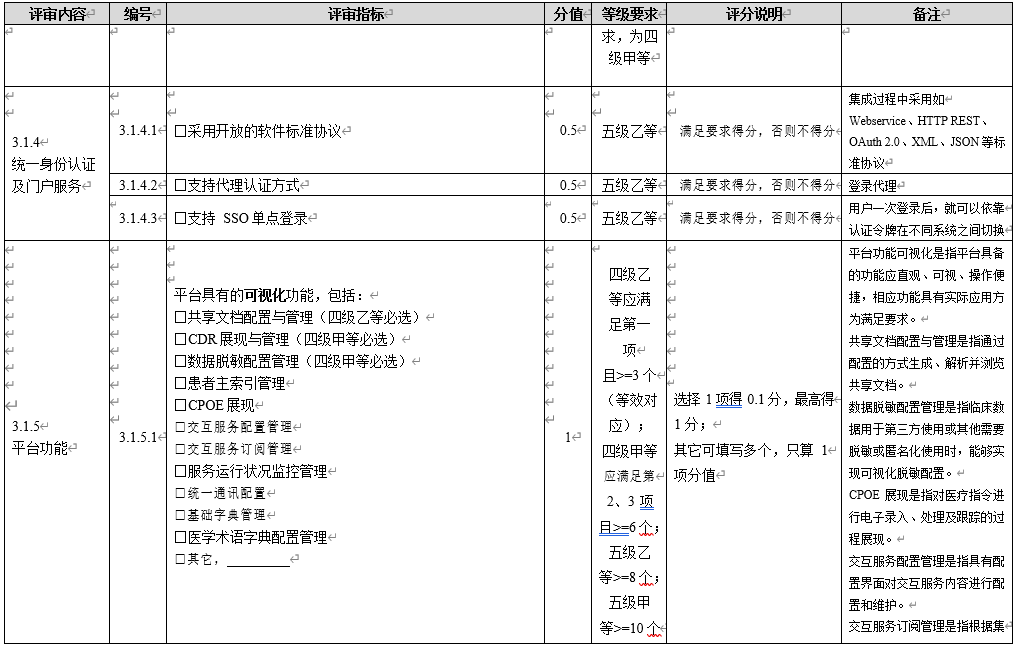Tick the CDR 展现与管理 checkbox
This screenshot has height=647, width=1018.
point(180,339)
